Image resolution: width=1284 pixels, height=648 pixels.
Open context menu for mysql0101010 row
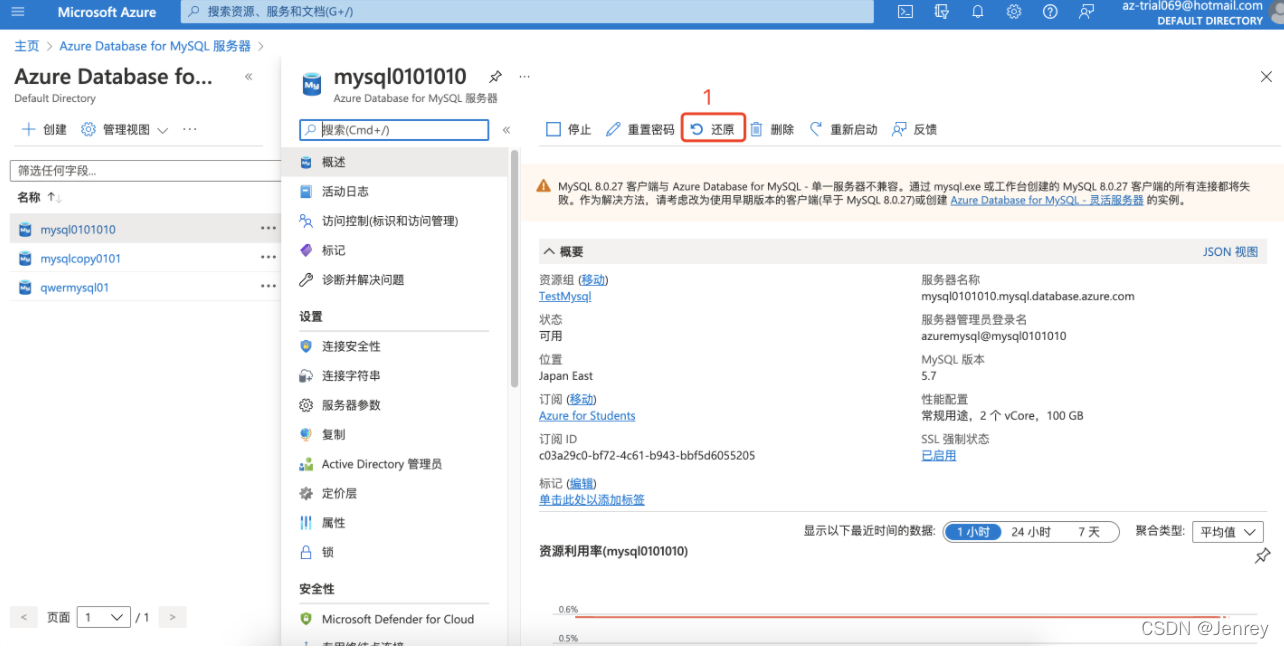268,229
